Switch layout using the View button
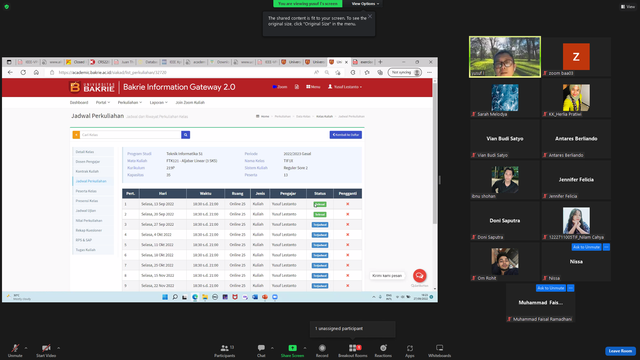This screenshot has height=360, width=640. (628, 7)
